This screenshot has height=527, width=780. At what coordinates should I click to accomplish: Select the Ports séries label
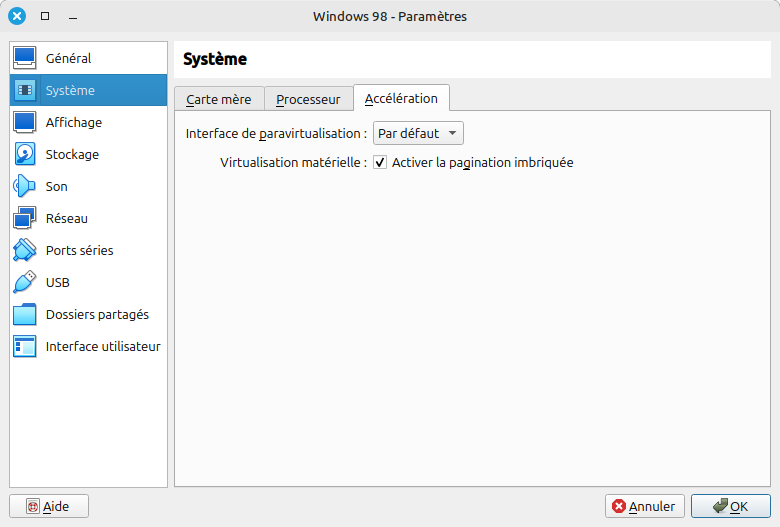[x=80, y=250]
